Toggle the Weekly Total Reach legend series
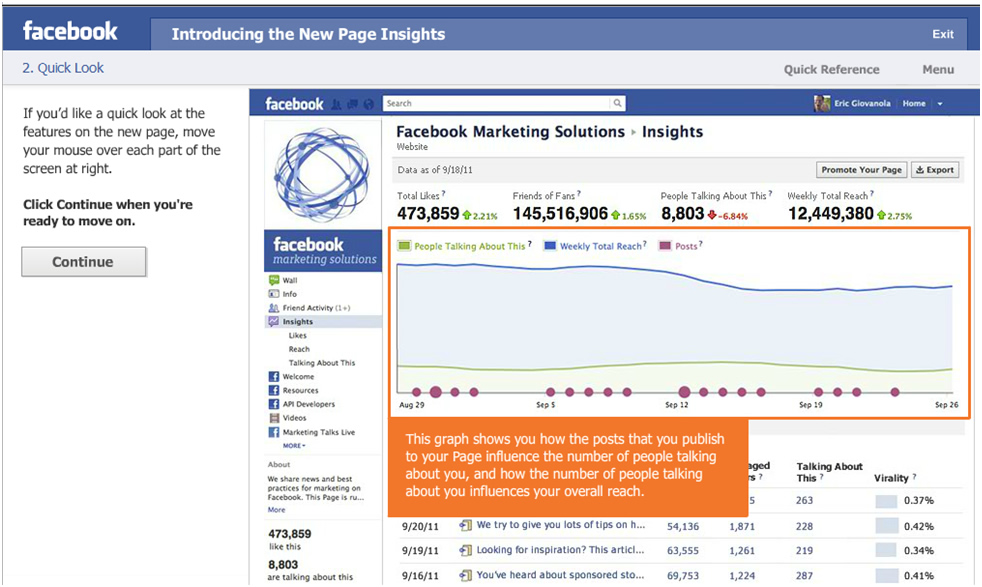The image size is (982, 587). tap(595, 246)
